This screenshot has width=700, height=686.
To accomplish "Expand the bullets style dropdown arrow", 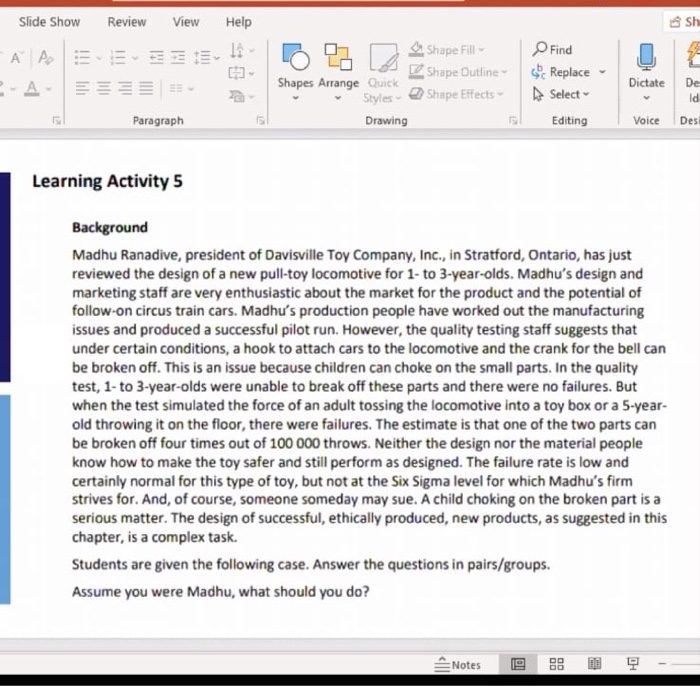I will (99, 58).
